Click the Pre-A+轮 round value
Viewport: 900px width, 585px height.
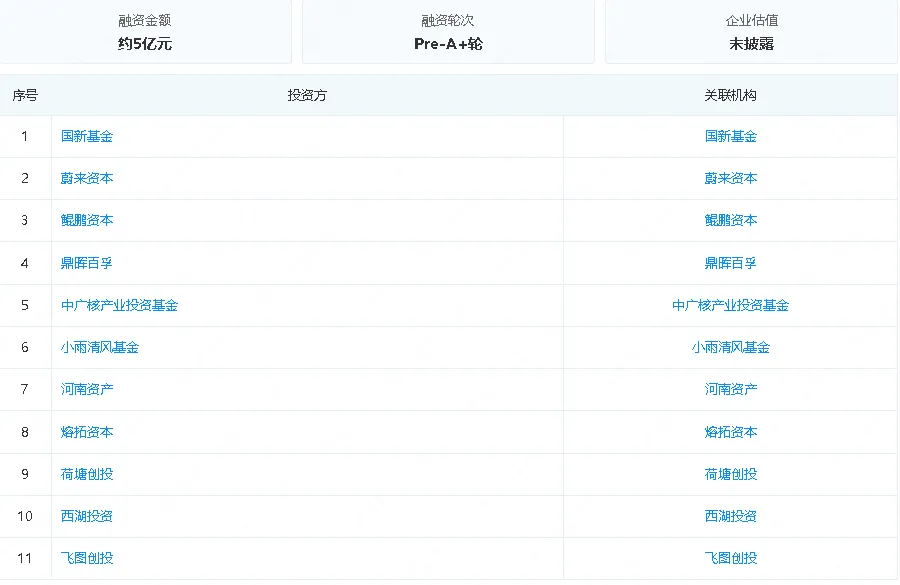(448, 44)
